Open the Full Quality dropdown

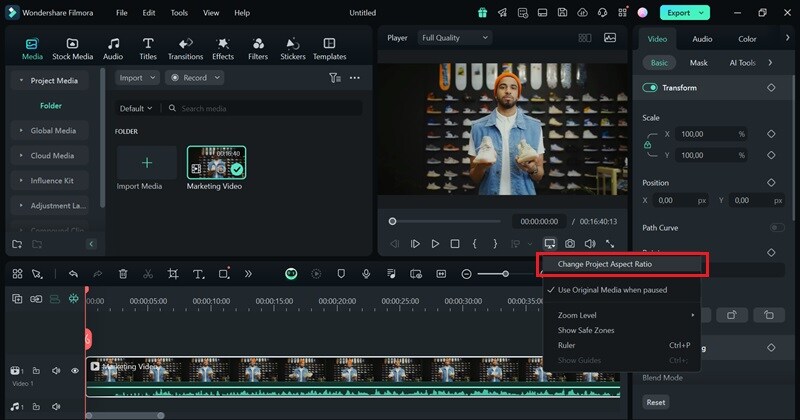[455, 38]
